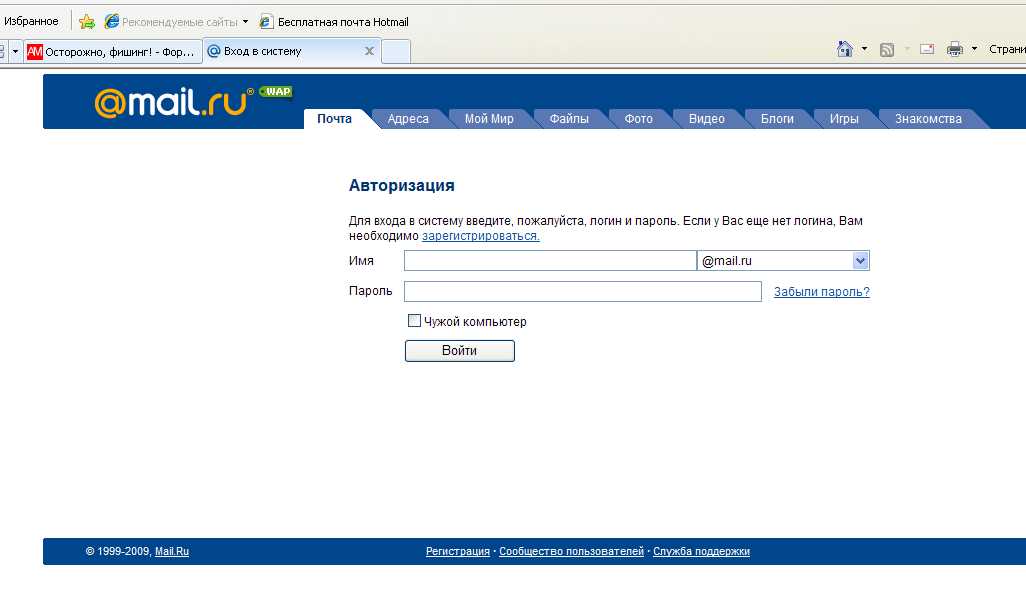Open the tab list dropdown arrow
The width and height of the screenshot is (1026, 602).
[x=16, y=51]
